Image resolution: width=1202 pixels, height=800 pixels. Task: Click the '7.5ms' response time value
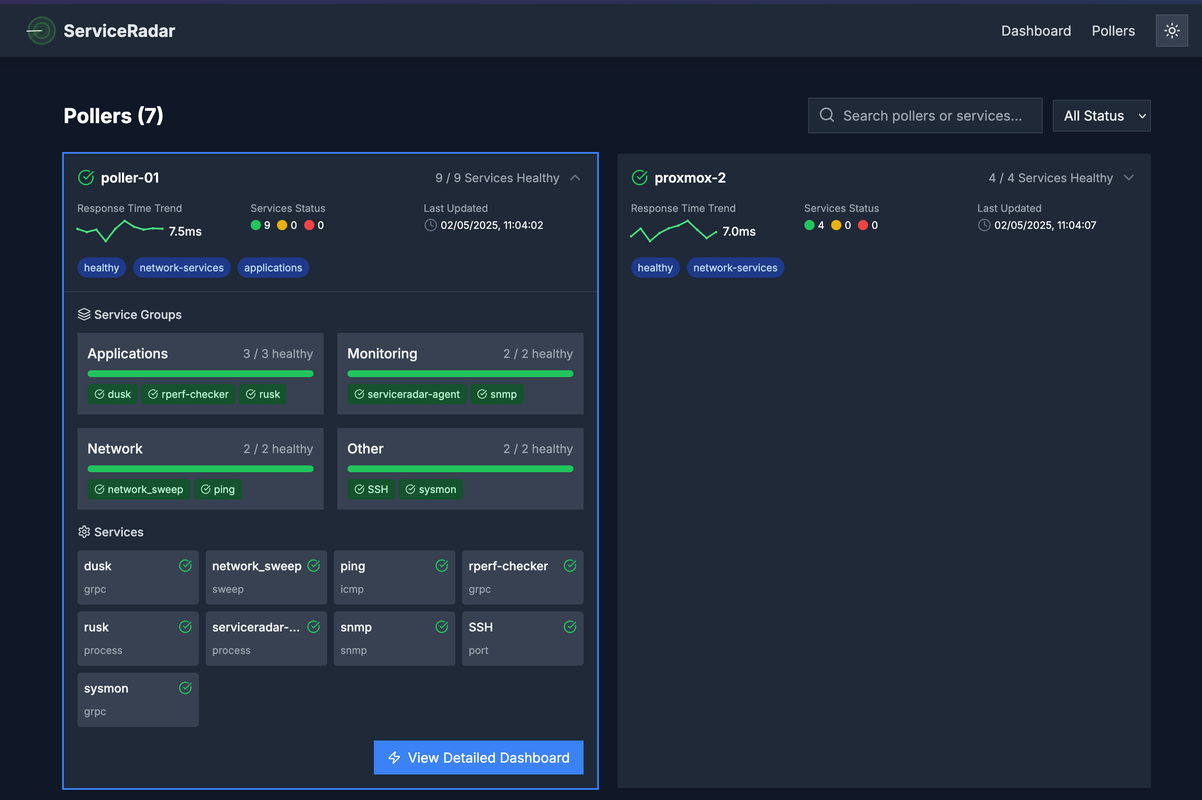click(x=185, y=231)
